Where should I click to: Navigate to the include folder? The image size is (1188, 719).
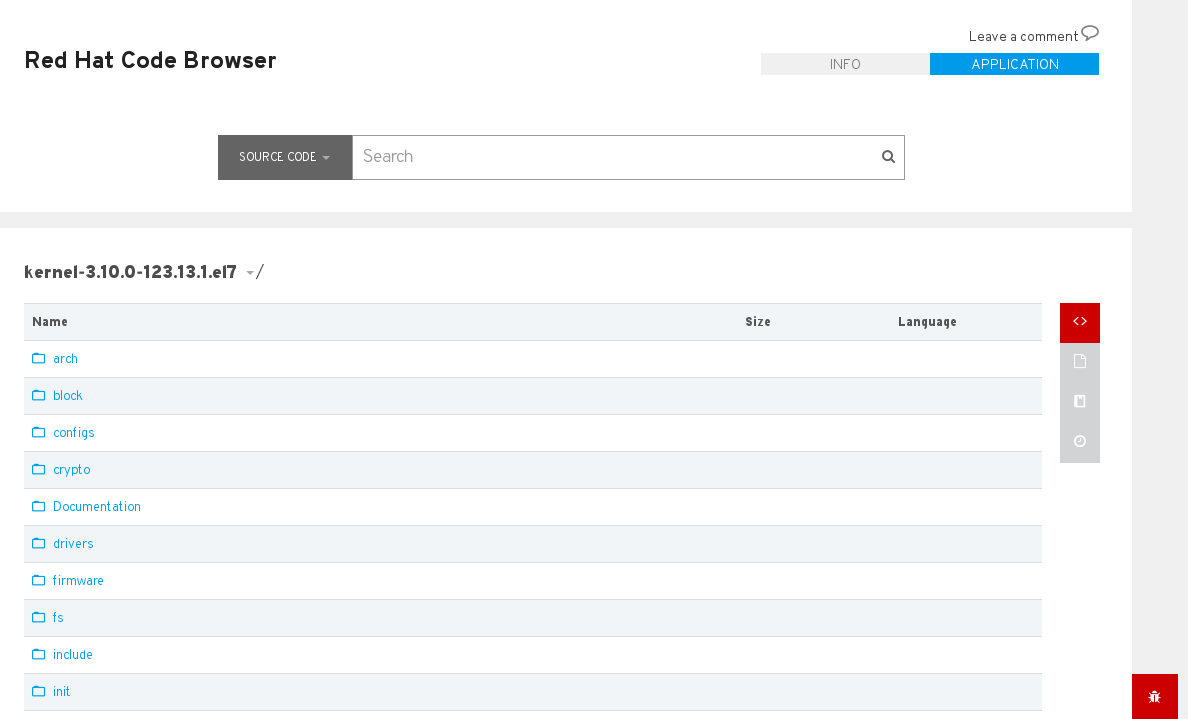72,654
